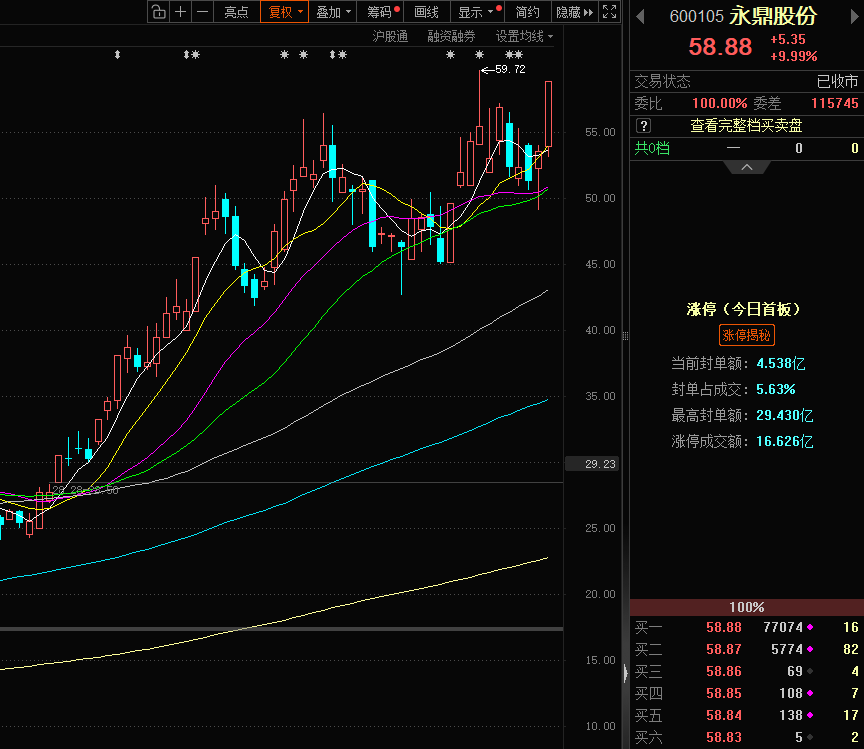Click the 融资融券 tag
The height and width of the screenshot is (749, 864).
pos(451,36)
